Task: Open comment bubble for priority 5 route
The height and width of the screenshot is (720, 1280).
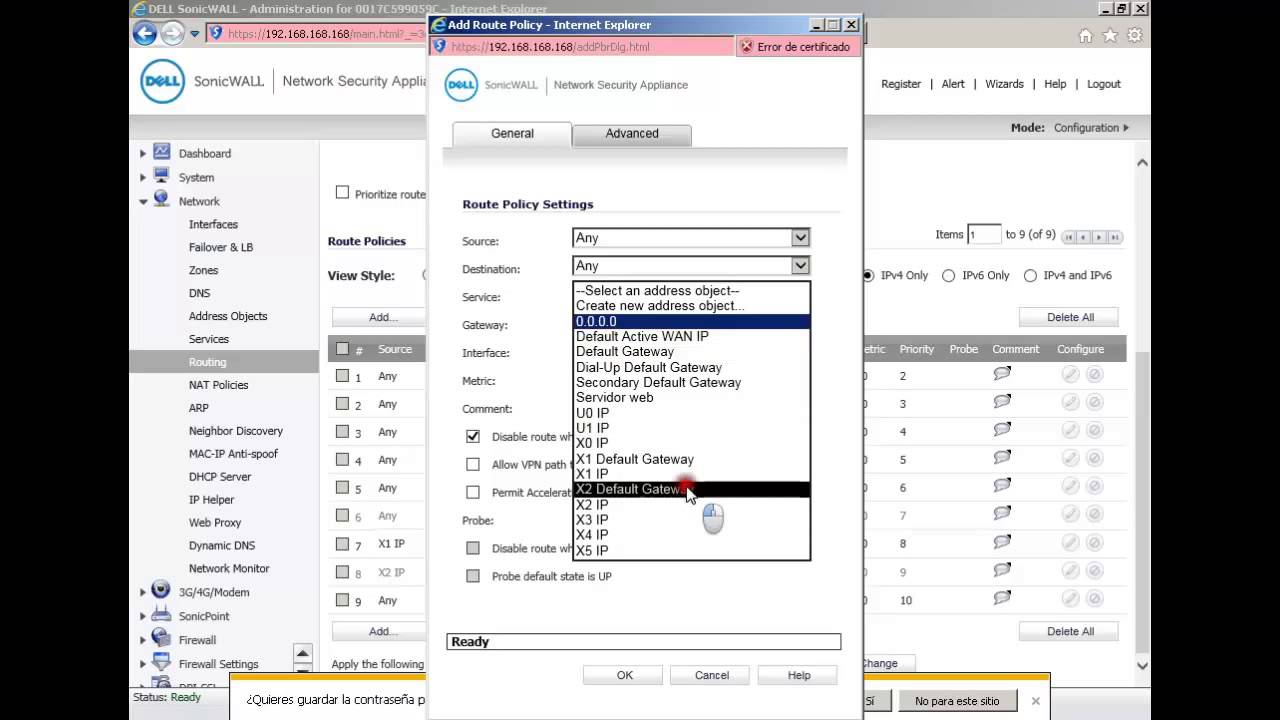Action: pos(1002,458)
